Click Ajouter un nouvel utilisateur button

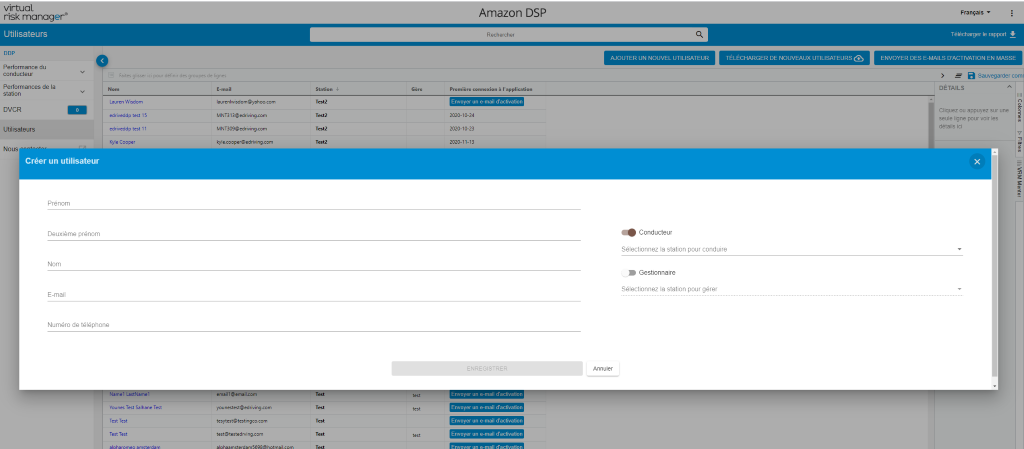(660, 58)
